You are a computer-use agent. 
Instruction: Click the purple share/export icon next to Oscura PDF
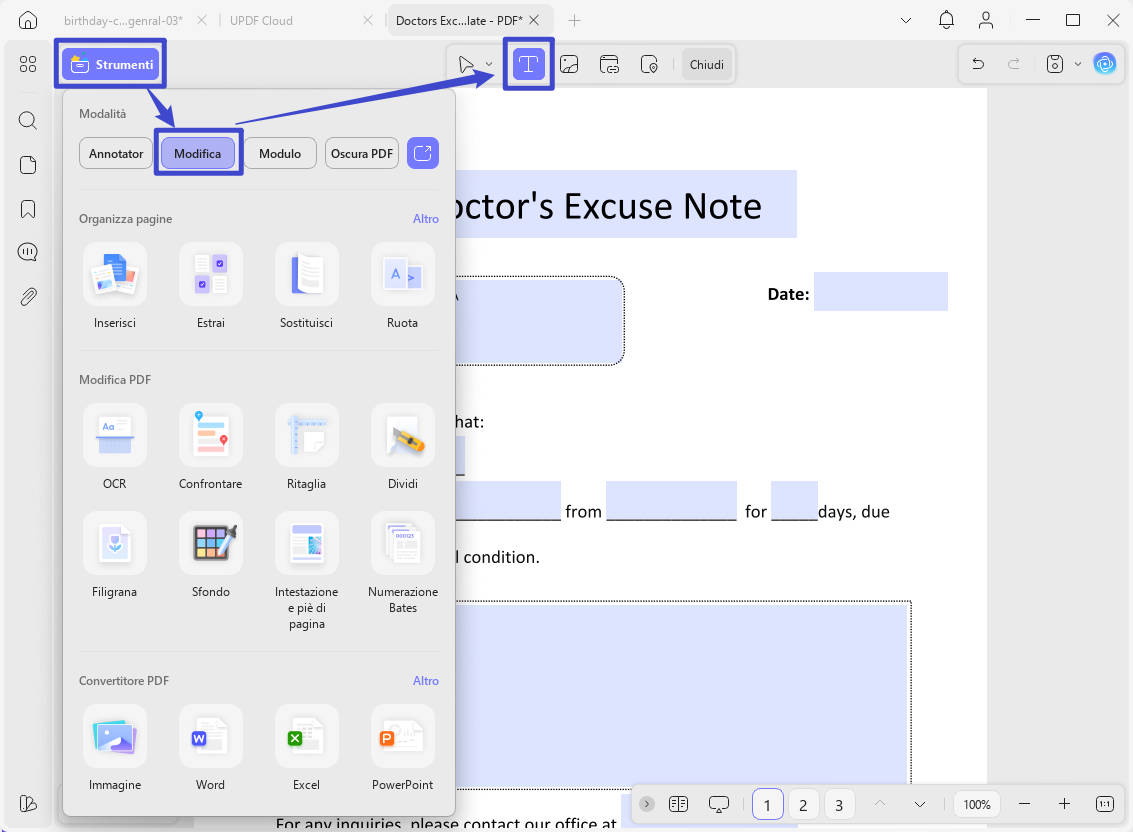[x=423, y=153]
